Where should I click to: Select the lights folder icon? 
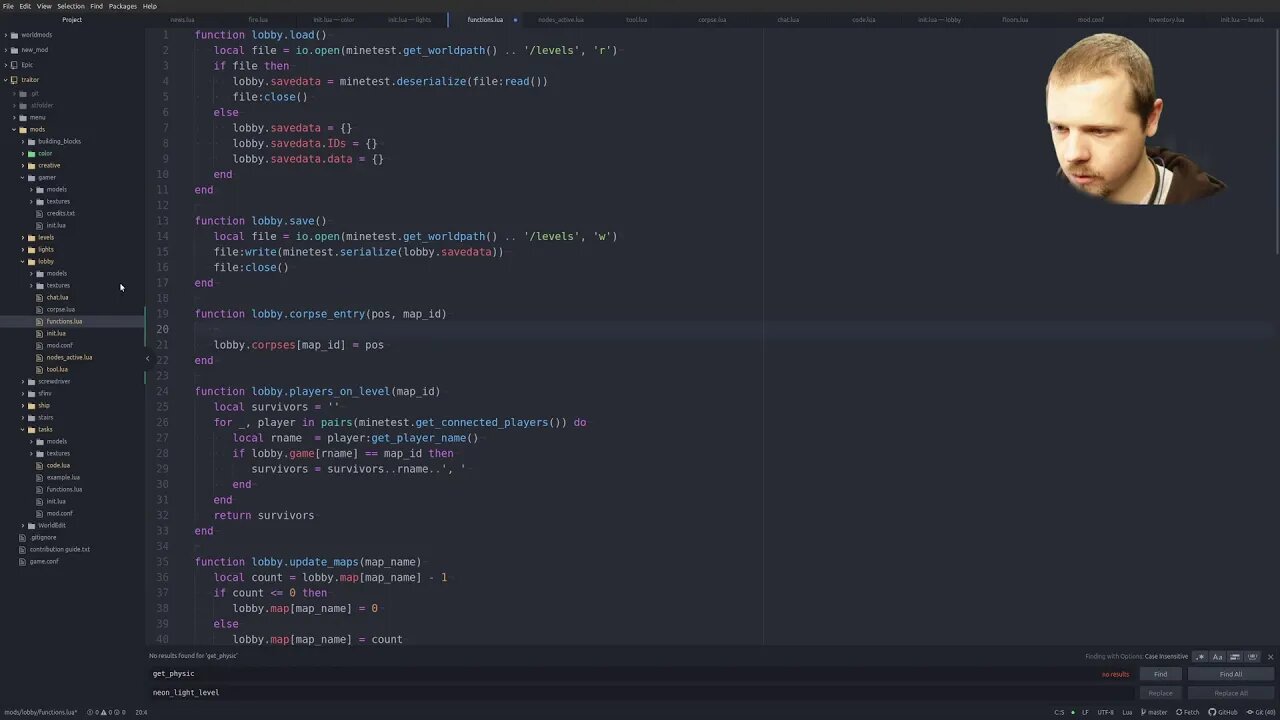tap(31, 249)
